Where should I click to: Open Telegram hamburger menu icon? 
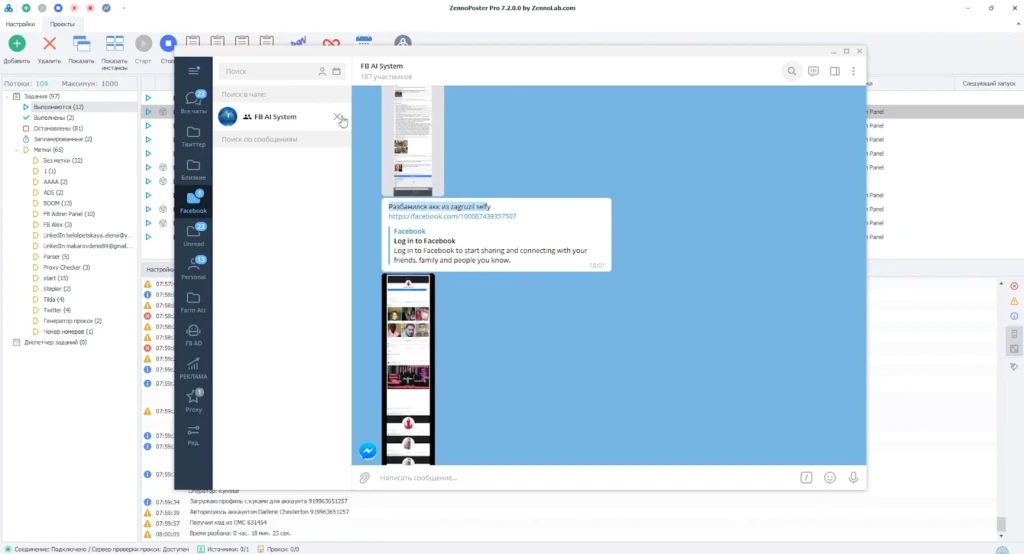(193, 71)
